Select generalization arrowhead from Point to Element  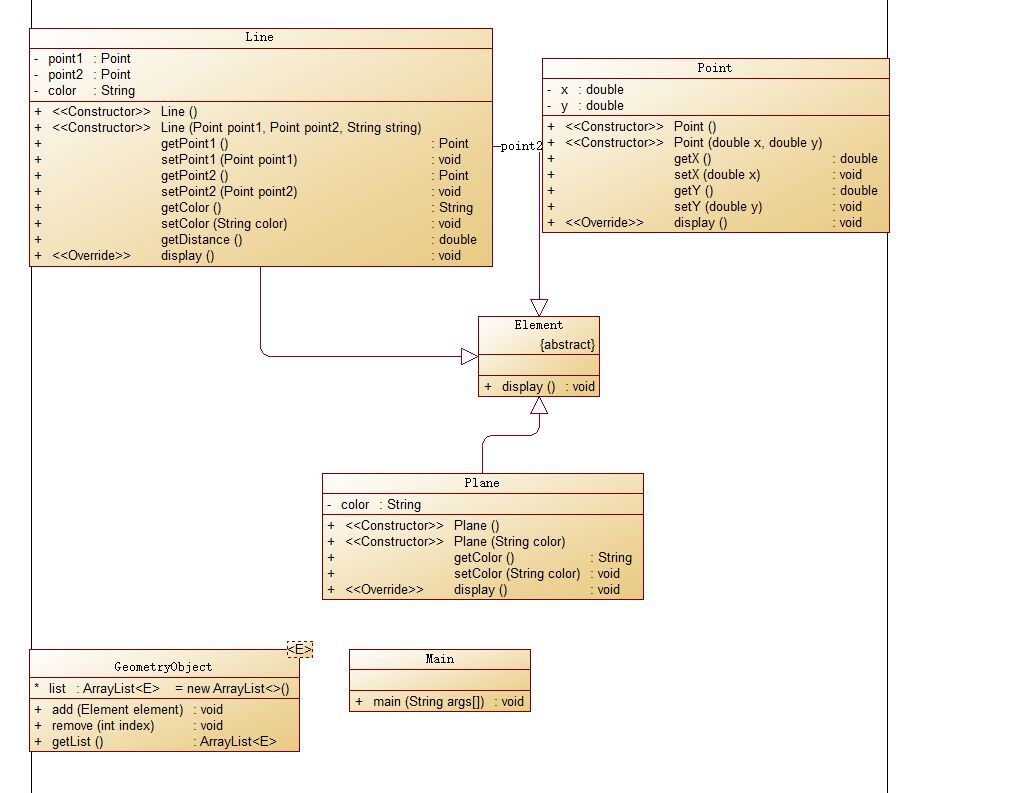539,308
